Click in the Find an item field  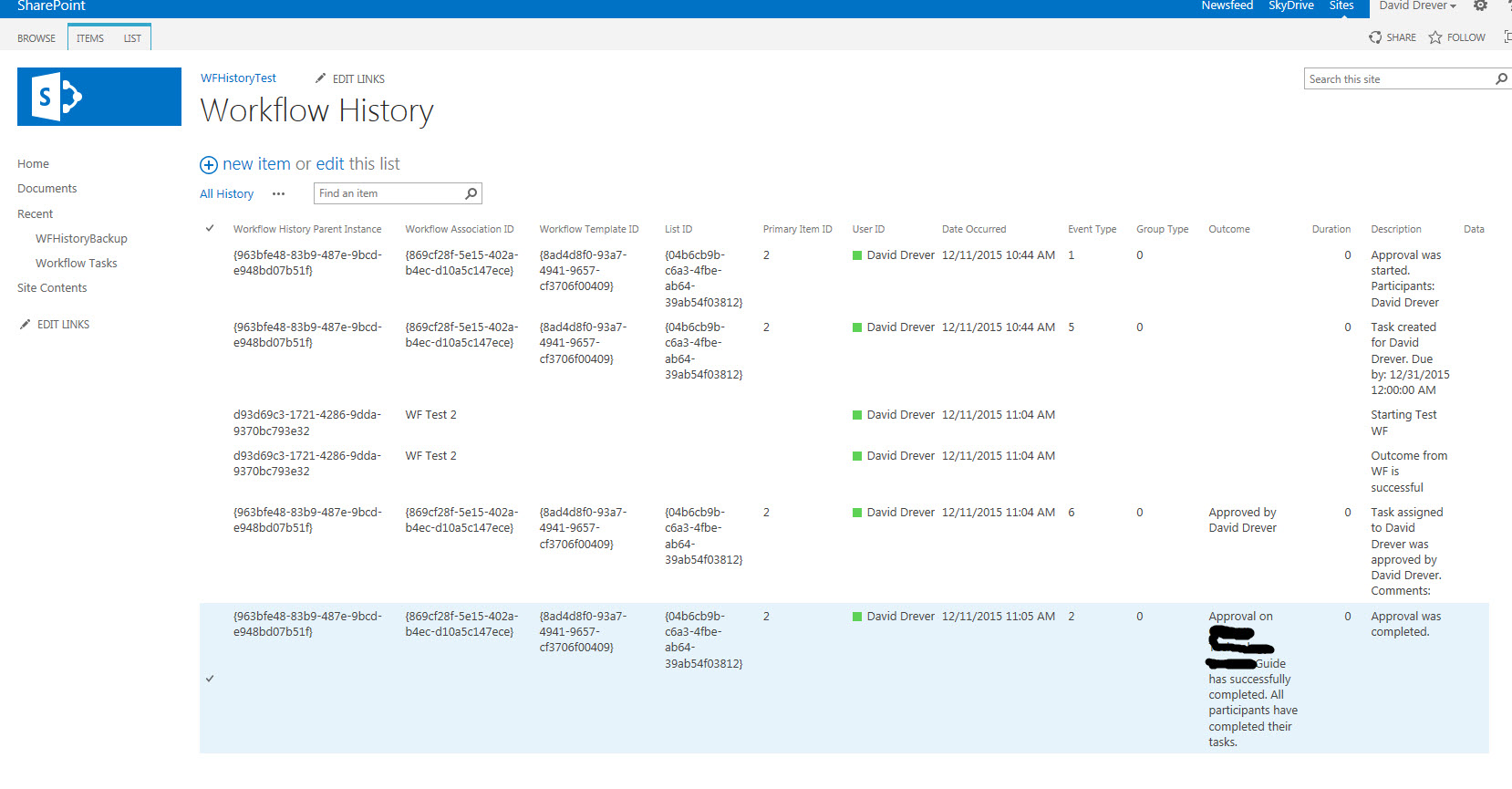[388, 193]
